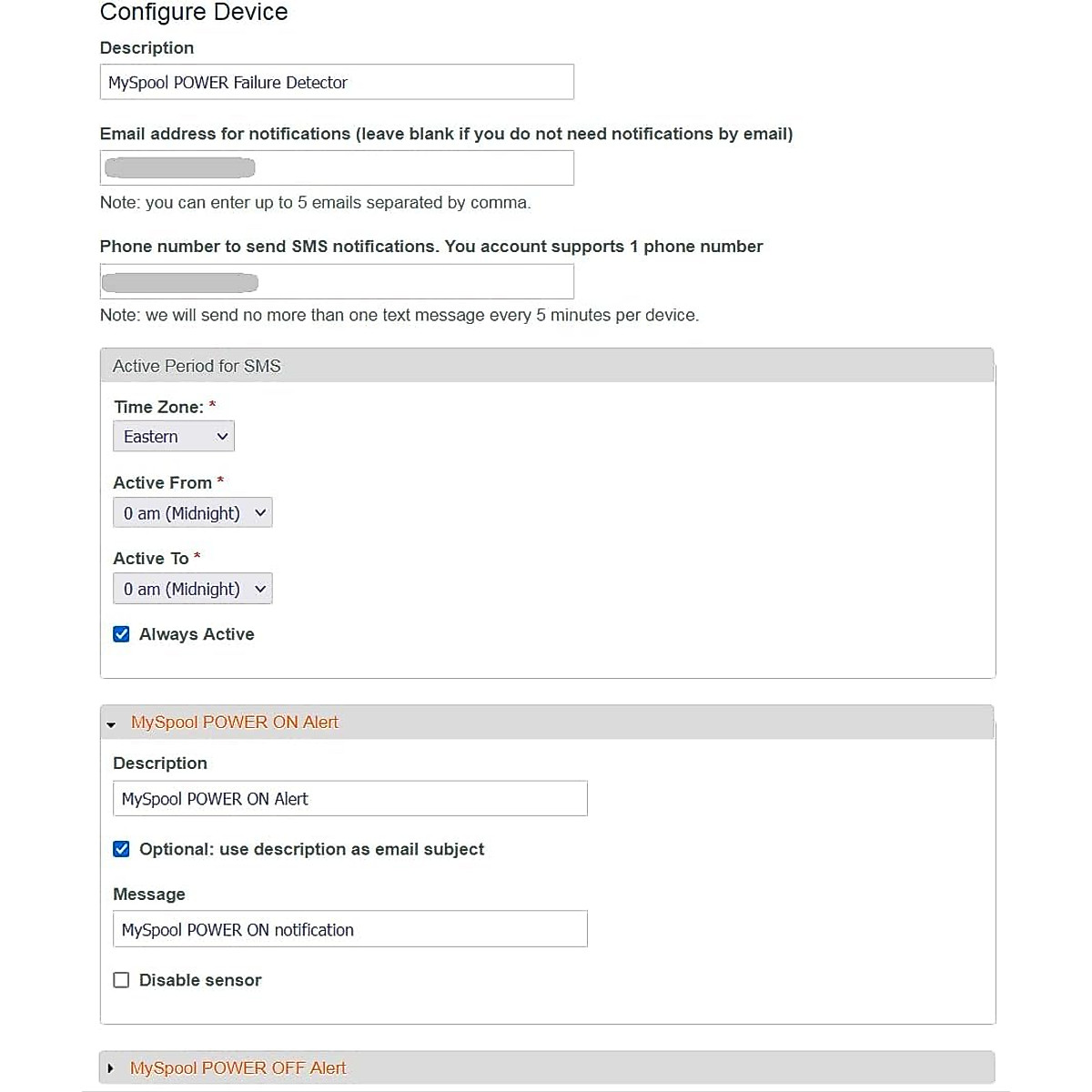
Task: Click the MySpool POWER ON Alert header link
Action: [x=235, y=723]
